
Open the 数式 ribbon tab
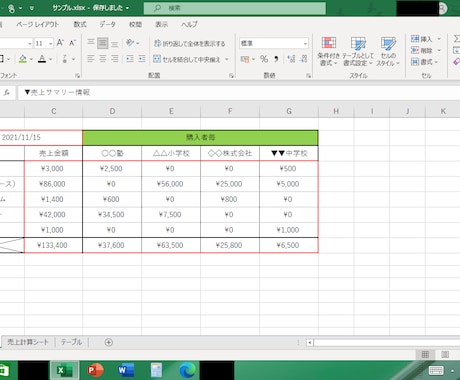(80, 24)
